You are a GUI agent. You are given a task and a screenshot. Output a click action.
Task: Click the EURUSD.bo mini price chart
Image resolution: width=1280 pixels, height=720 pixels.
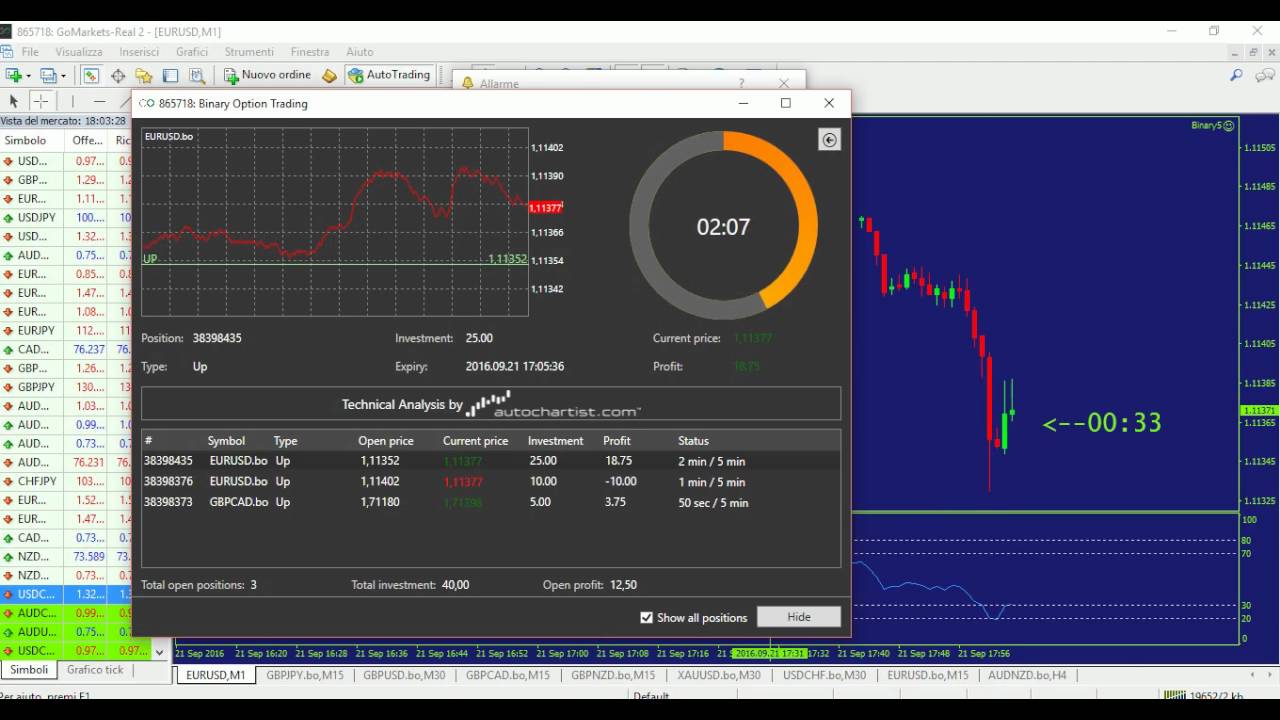pos(335,221)
